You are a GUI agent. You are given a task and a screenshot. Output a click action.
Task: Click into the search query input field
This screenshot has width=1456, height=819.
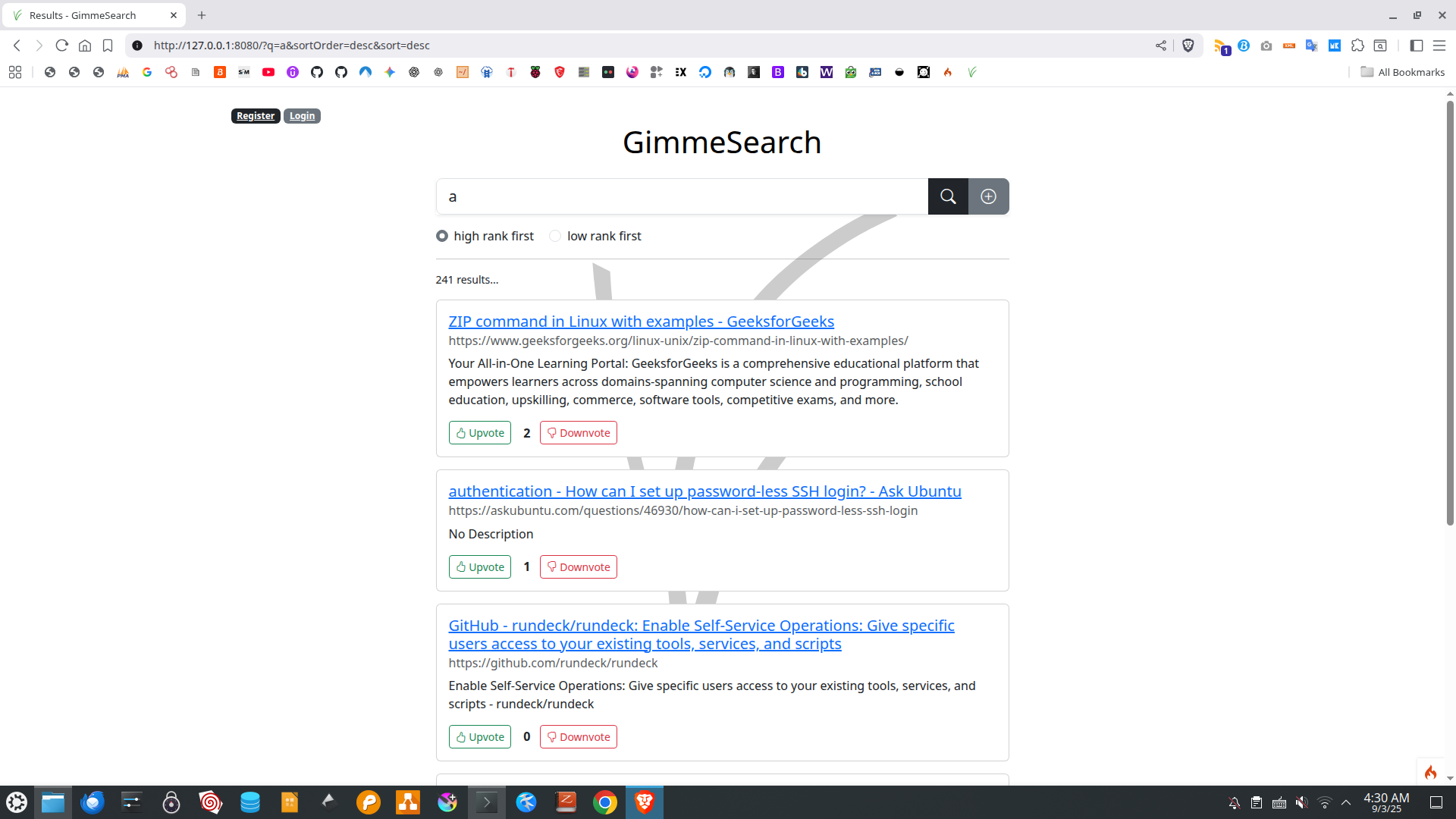681,196
